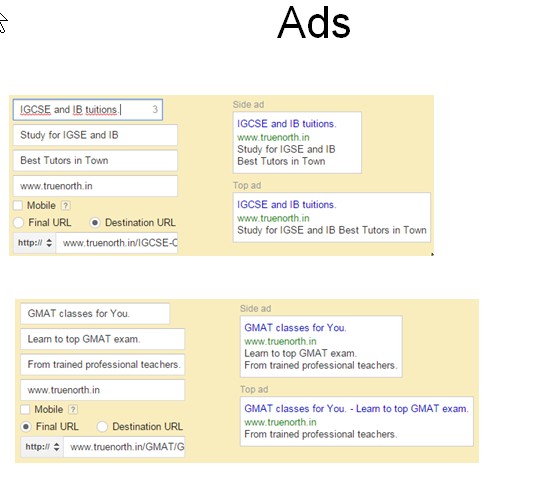Click IGCSE headline link in side ad preview
This screenshot has height=481, width=547.
(x=286, y=124)
